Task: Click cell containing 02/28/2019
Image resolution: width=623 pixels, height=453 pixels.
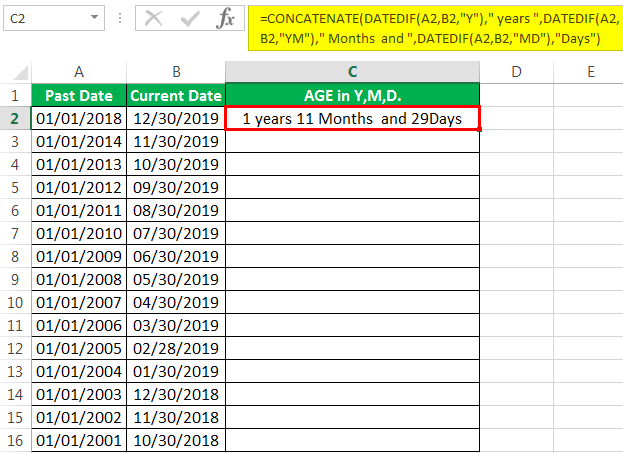Action: [x=176, y=348]
